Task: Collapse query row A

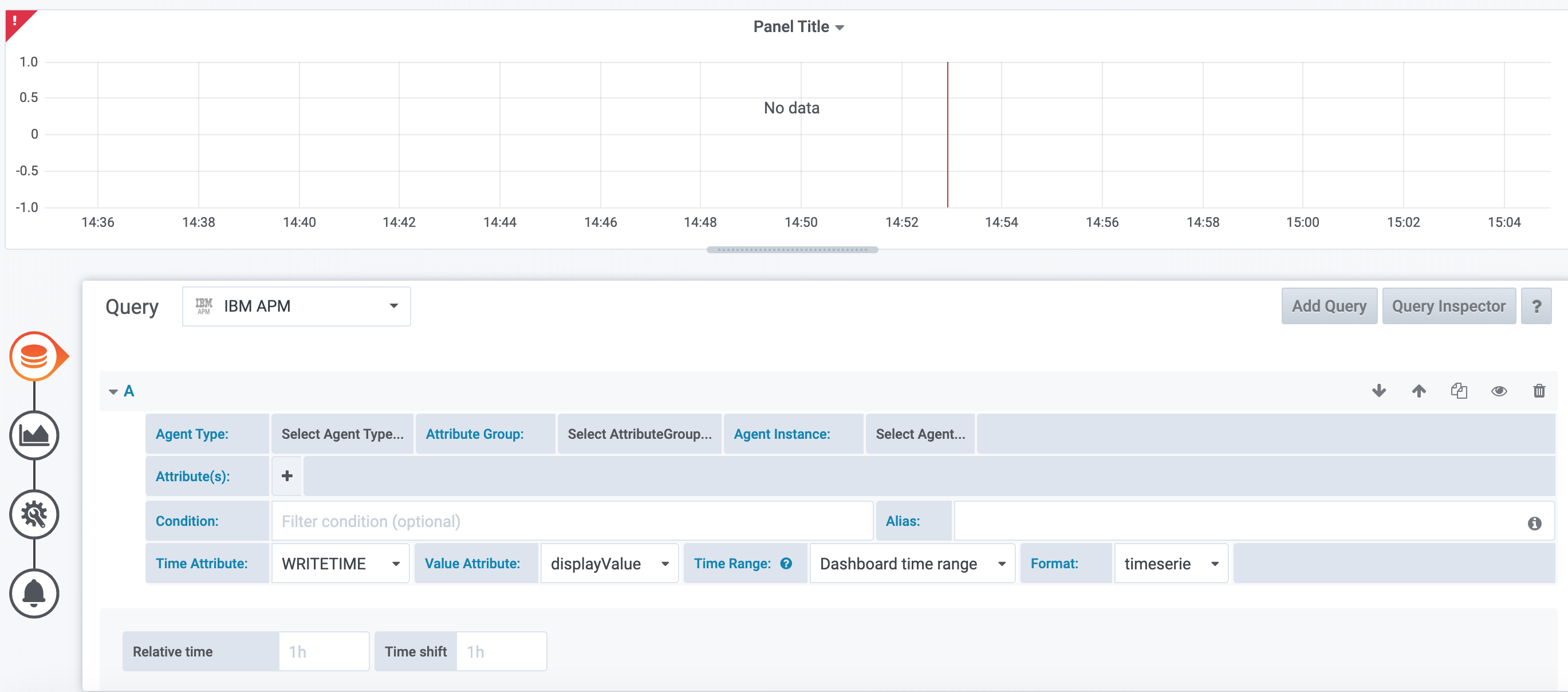Action: click(x=113, y=391)
